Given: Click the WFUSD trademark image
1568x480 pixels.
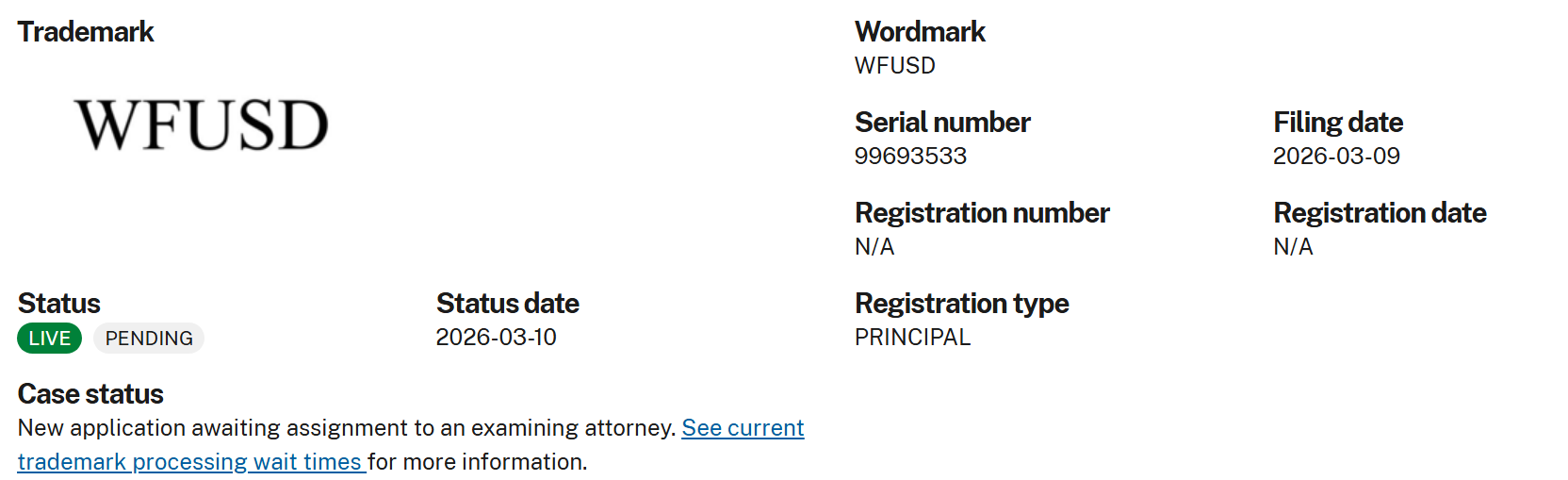Looking at the screenshot, I should coord(202,125).
